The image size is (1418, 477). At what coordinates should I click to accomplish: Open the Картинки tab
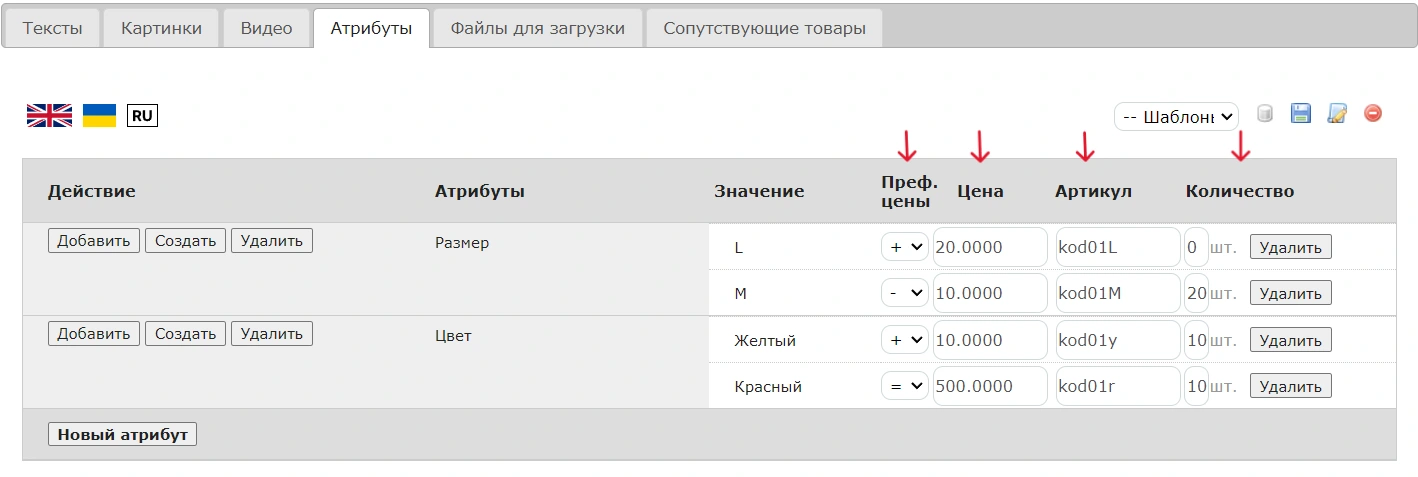161,28
